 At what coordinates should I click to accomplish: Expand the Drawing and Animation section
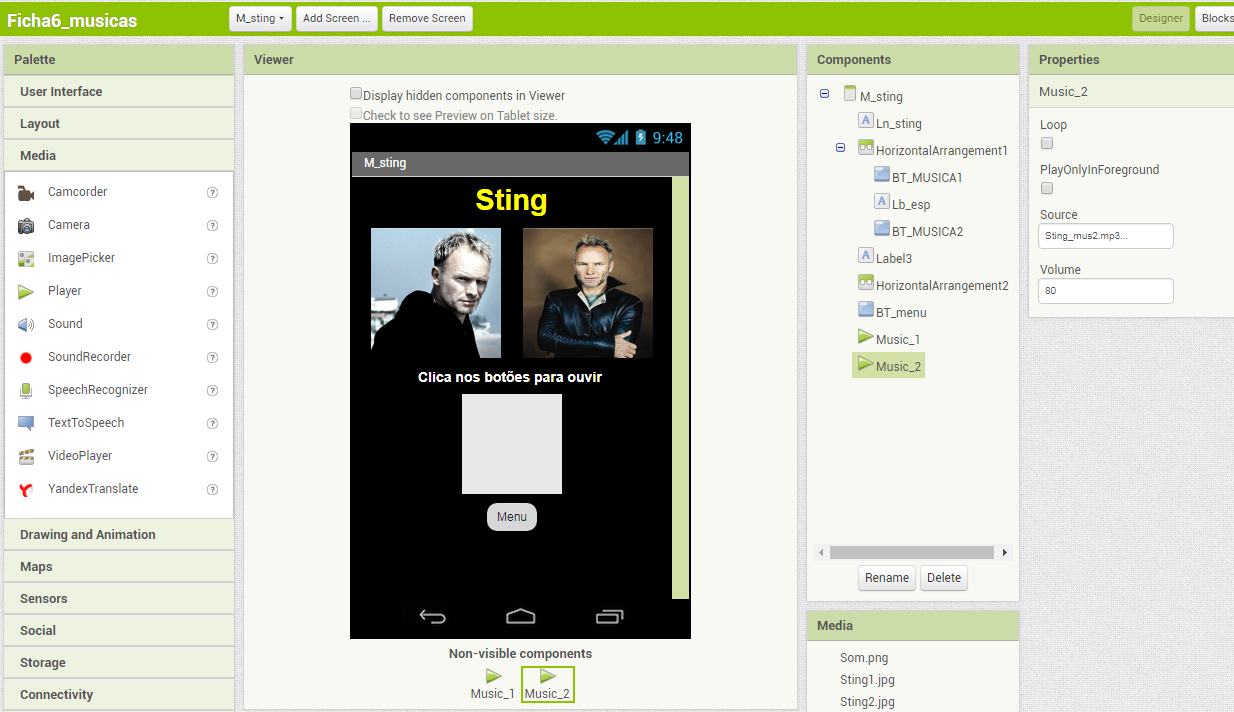click(119, 535)
